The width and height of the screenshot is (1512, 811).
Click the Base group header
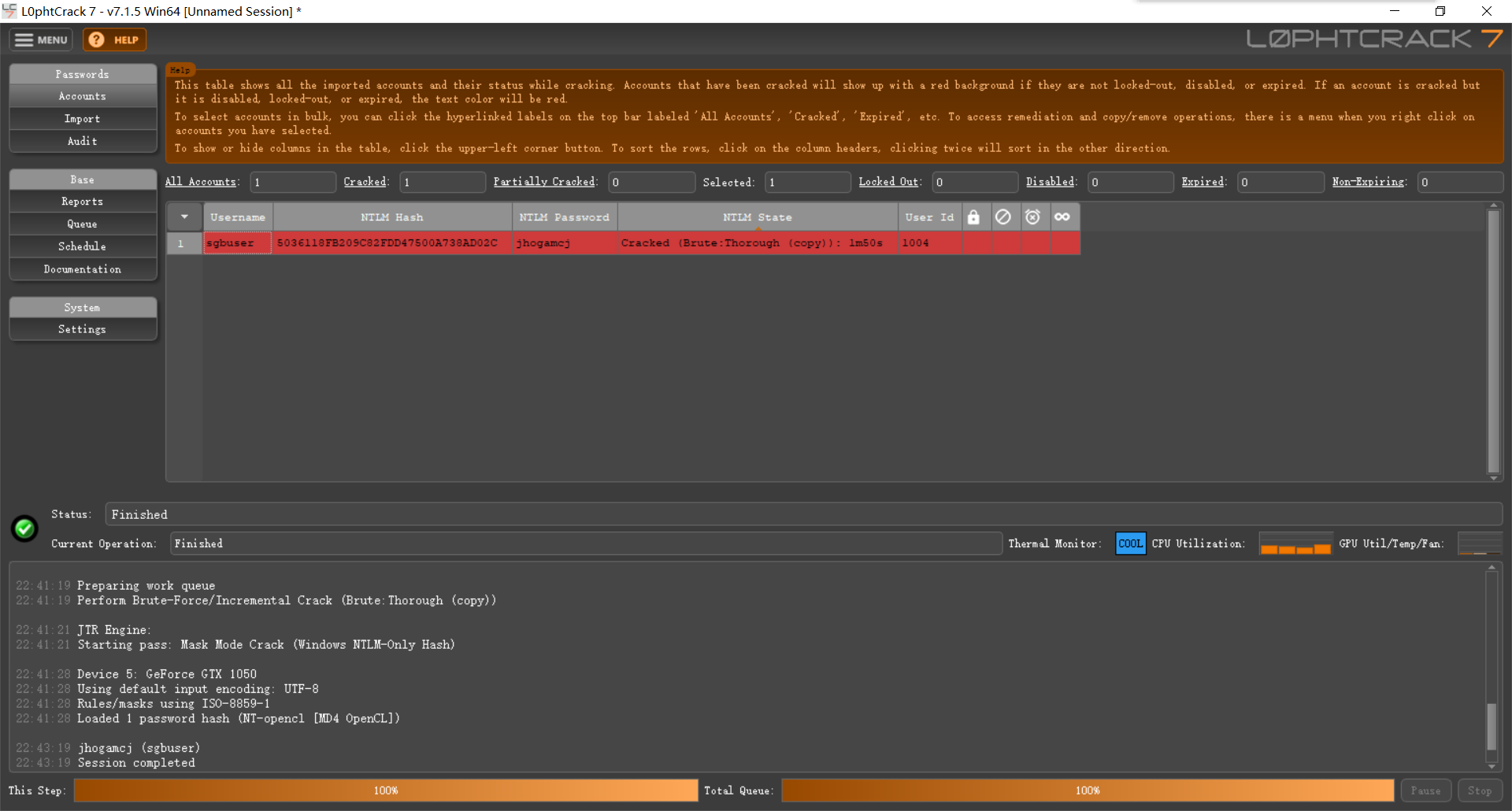click(x=83, y=180)
